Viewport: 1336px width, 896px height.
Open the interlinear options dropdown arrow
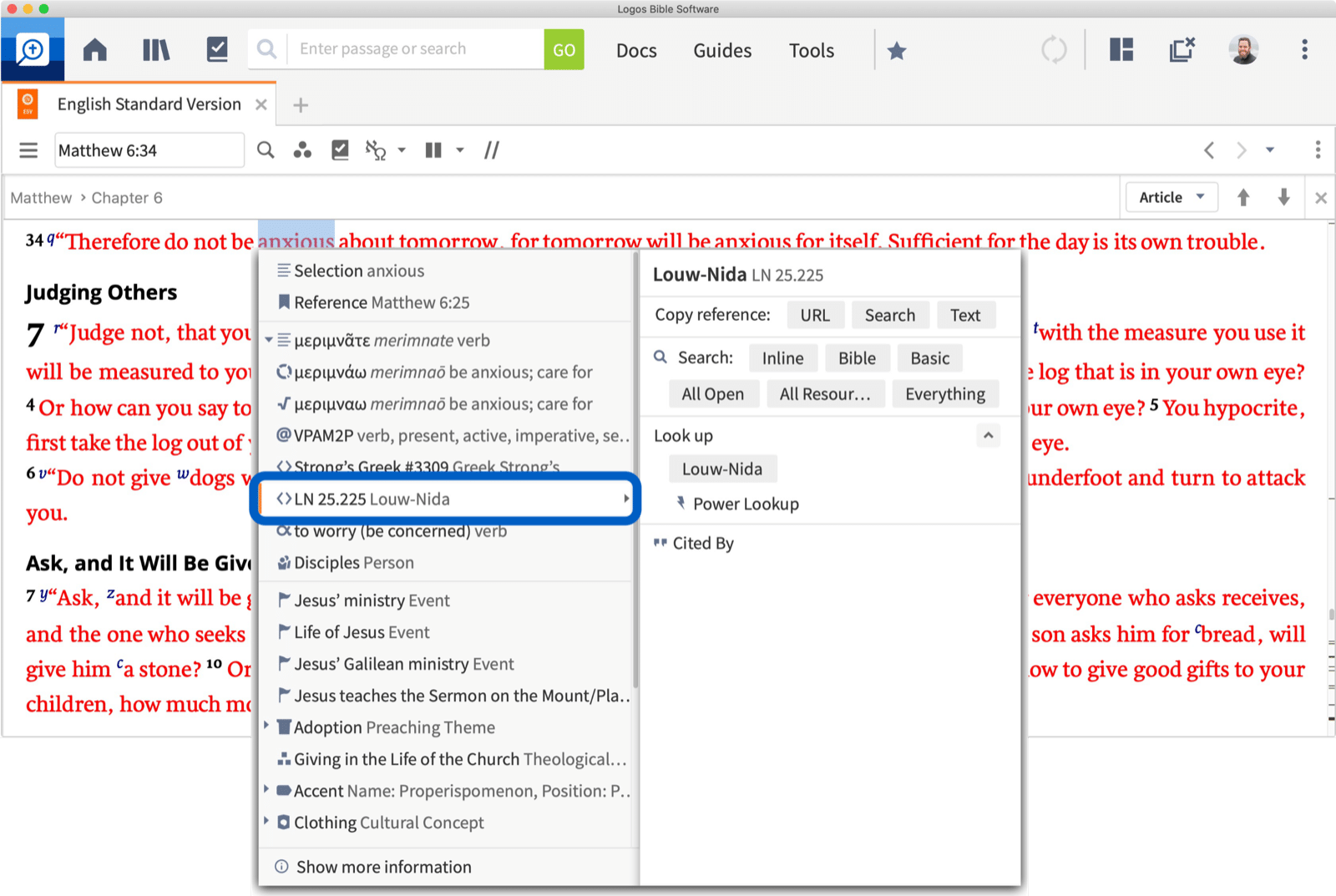point(402,150)
